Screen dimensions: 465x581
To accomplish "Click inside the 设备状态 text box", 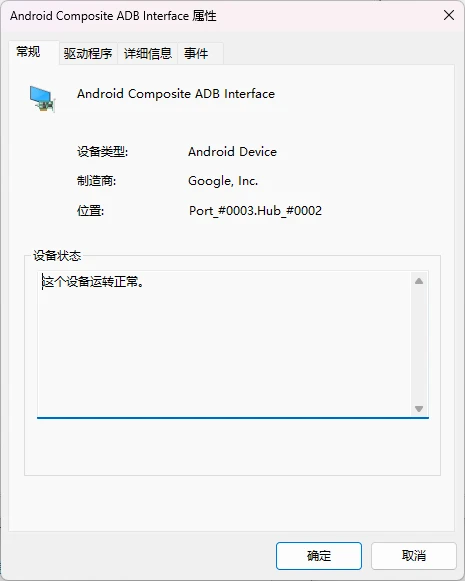I will (225, 344).
